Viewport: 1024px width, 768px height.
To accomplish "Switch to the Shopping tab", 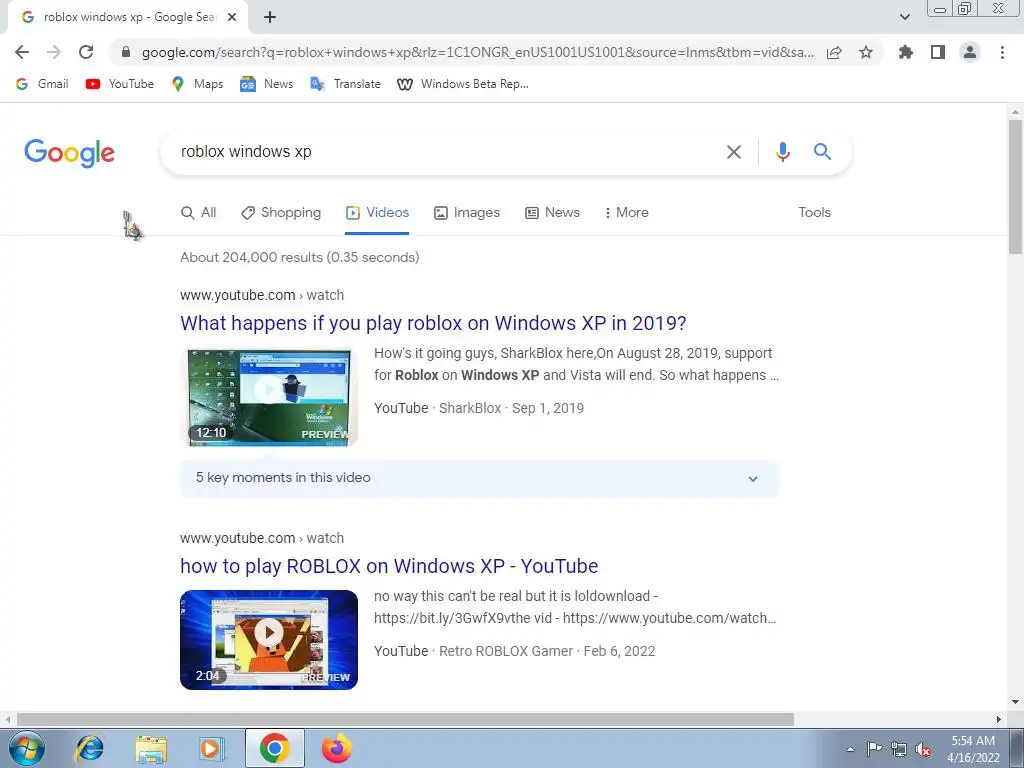I will tap(281, 212).
